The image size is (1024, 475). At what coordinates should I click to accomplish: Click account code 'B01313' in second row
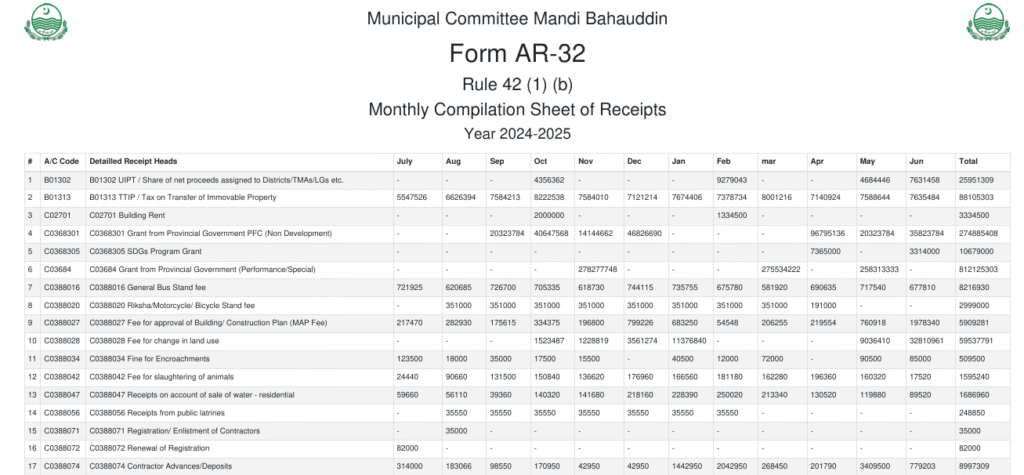point(56,198)
